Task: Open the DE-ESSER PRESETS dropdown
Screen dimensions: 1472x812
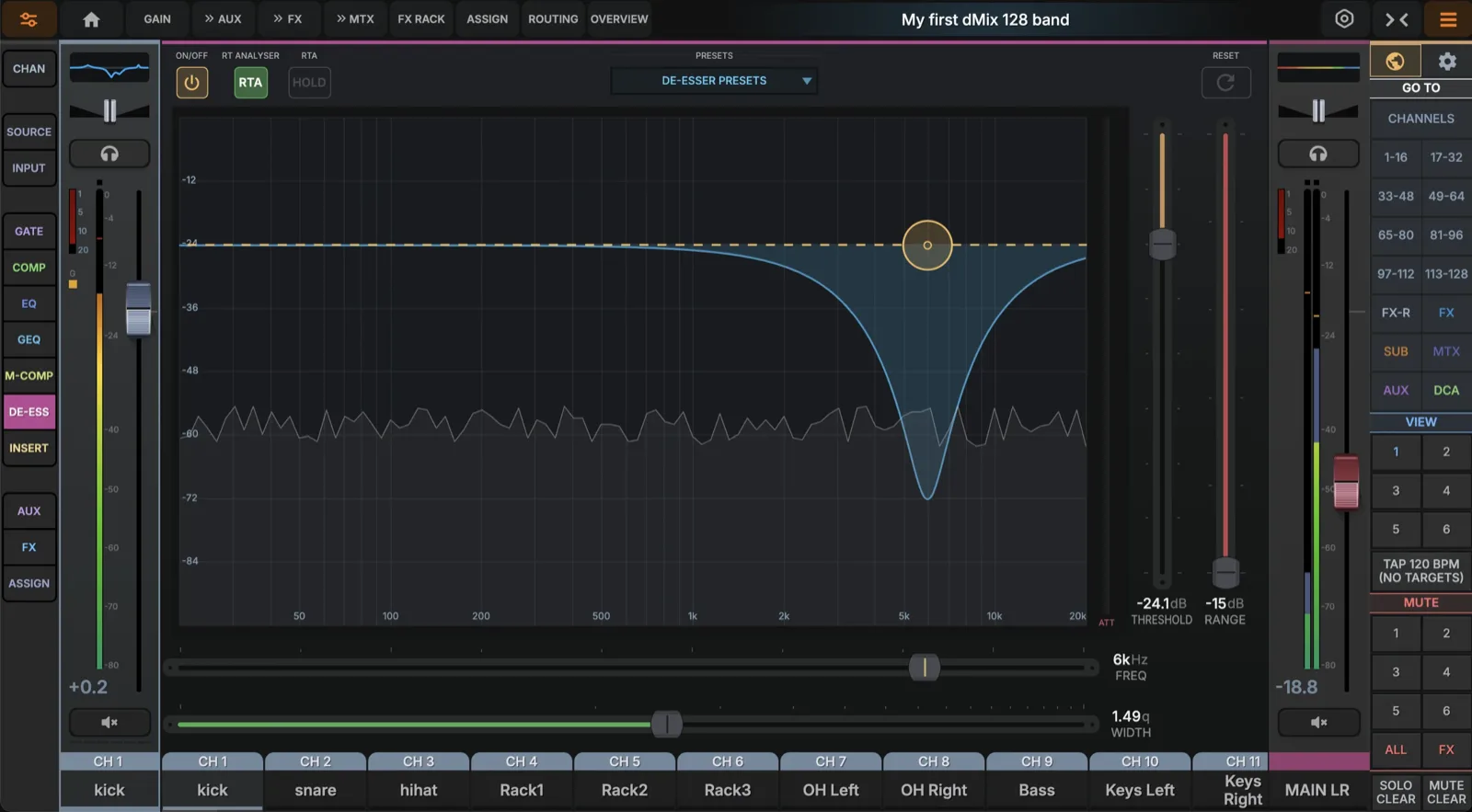Action: coord(714,81)
